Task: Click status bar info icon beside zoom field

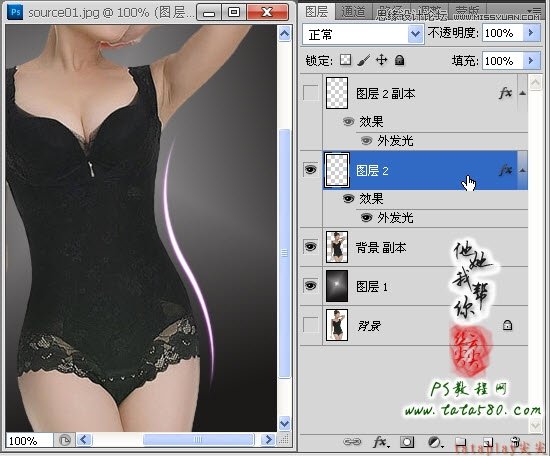Action: click(x=65, y=440)
